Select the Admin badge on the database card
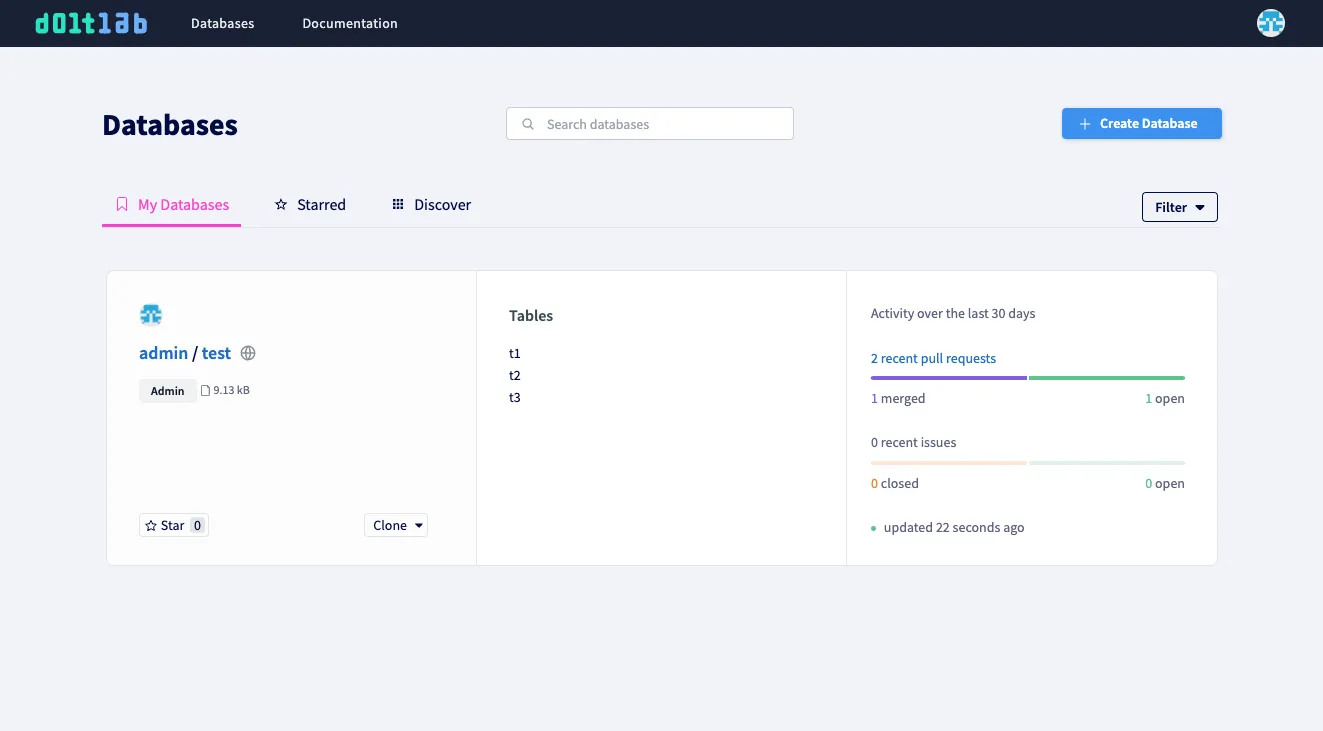 click(x=167, y=390)
